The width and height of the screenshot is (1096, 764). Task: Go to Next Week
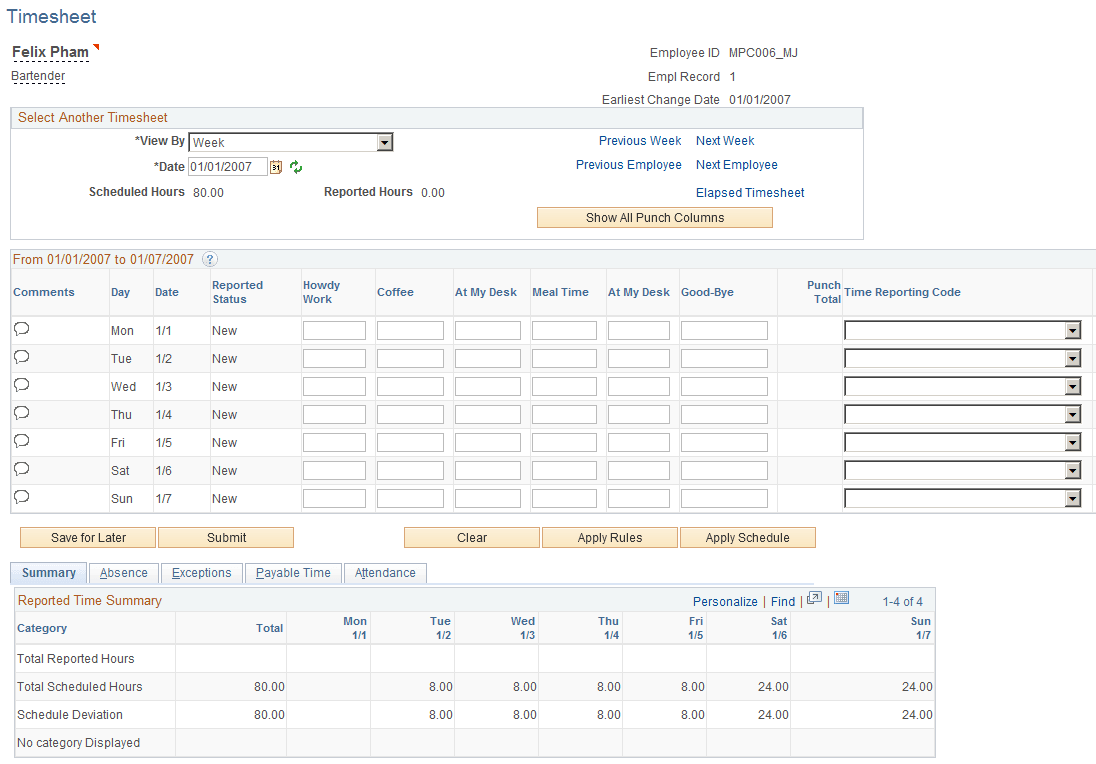[x=724, y=140]
